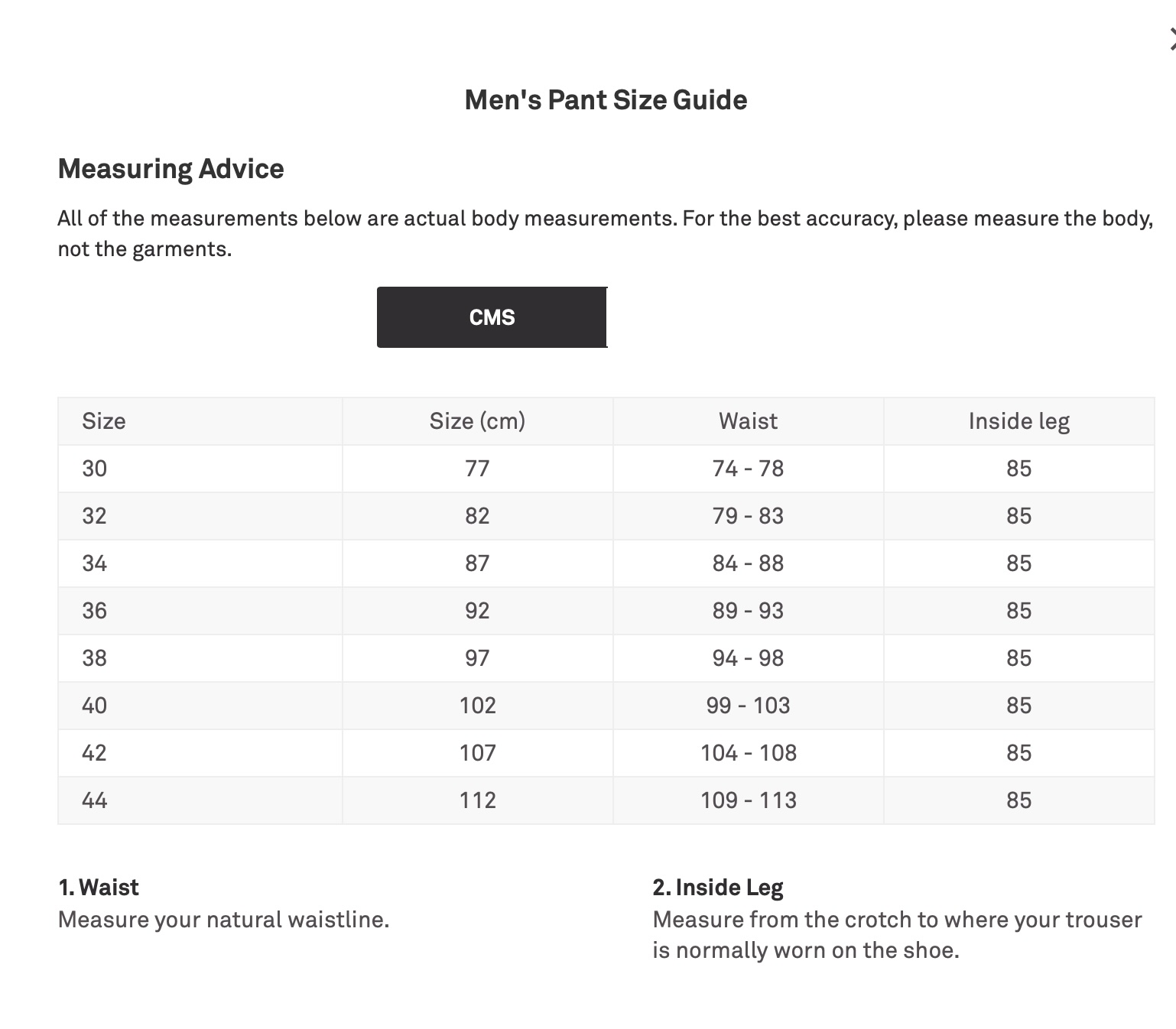The image size is (1176, 1029).
Task: Select the size 42 row label
Action: point(95,753)
